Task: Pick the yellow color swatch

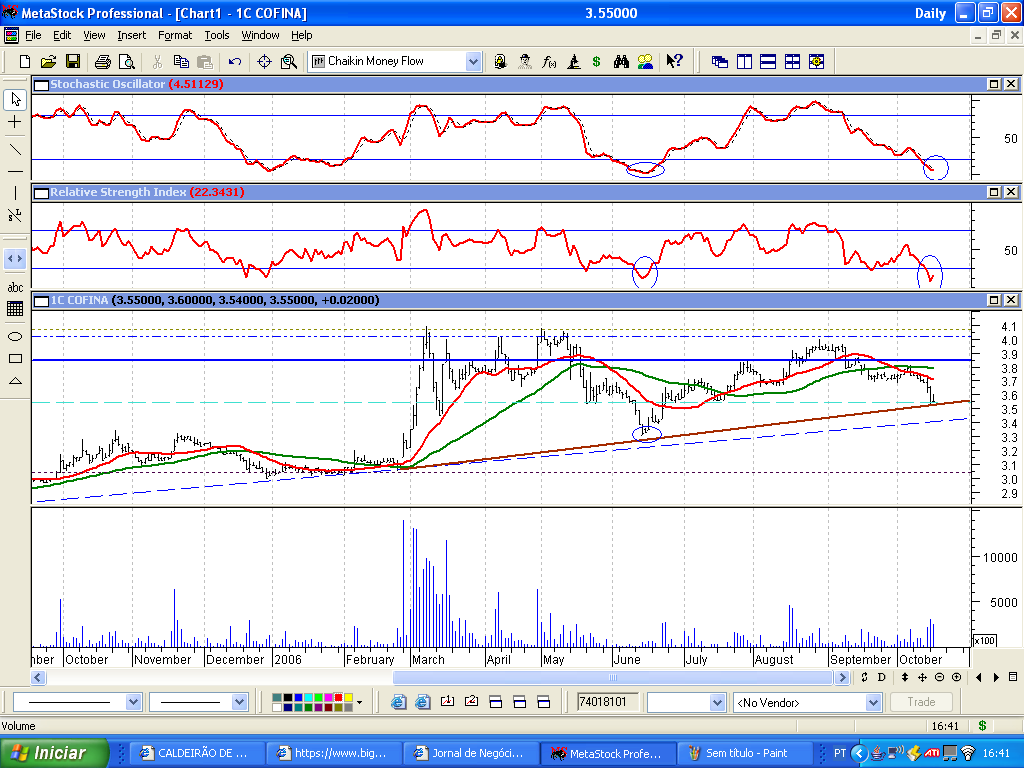Action: coord(347,697)
